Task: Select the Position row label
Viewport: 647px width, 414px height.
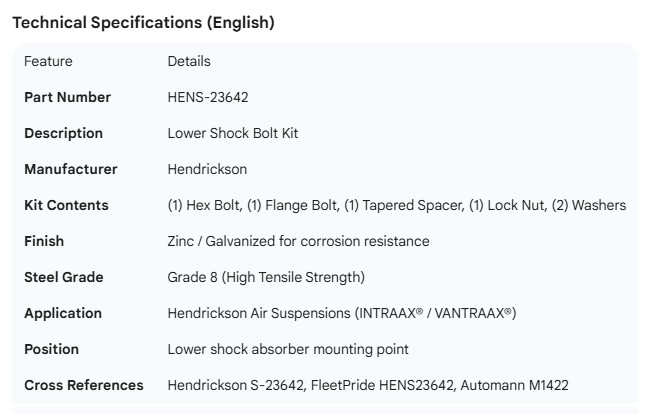Action: [x=51, y=349]
